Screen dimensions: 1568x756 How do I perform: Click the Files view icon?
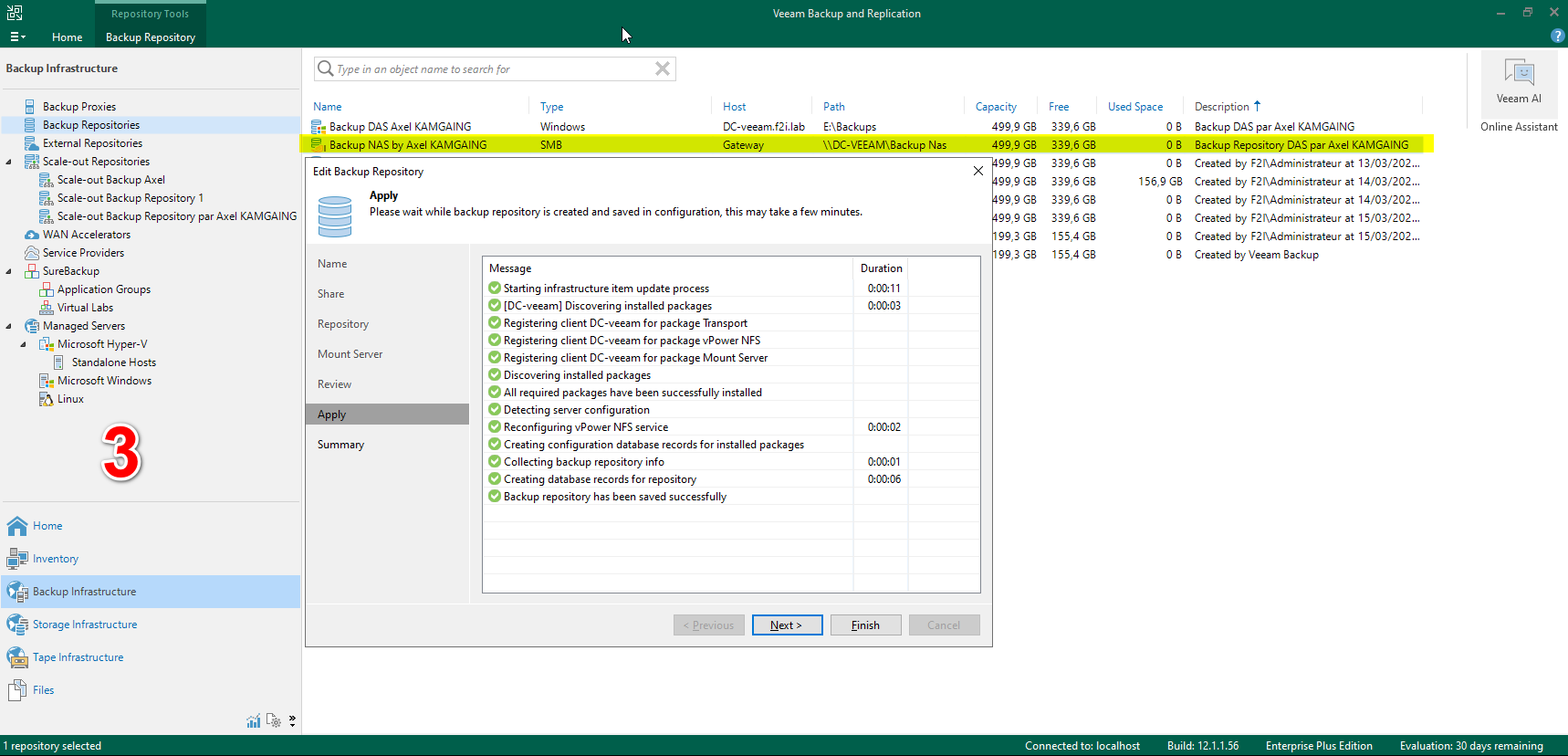tap(17, 690)
